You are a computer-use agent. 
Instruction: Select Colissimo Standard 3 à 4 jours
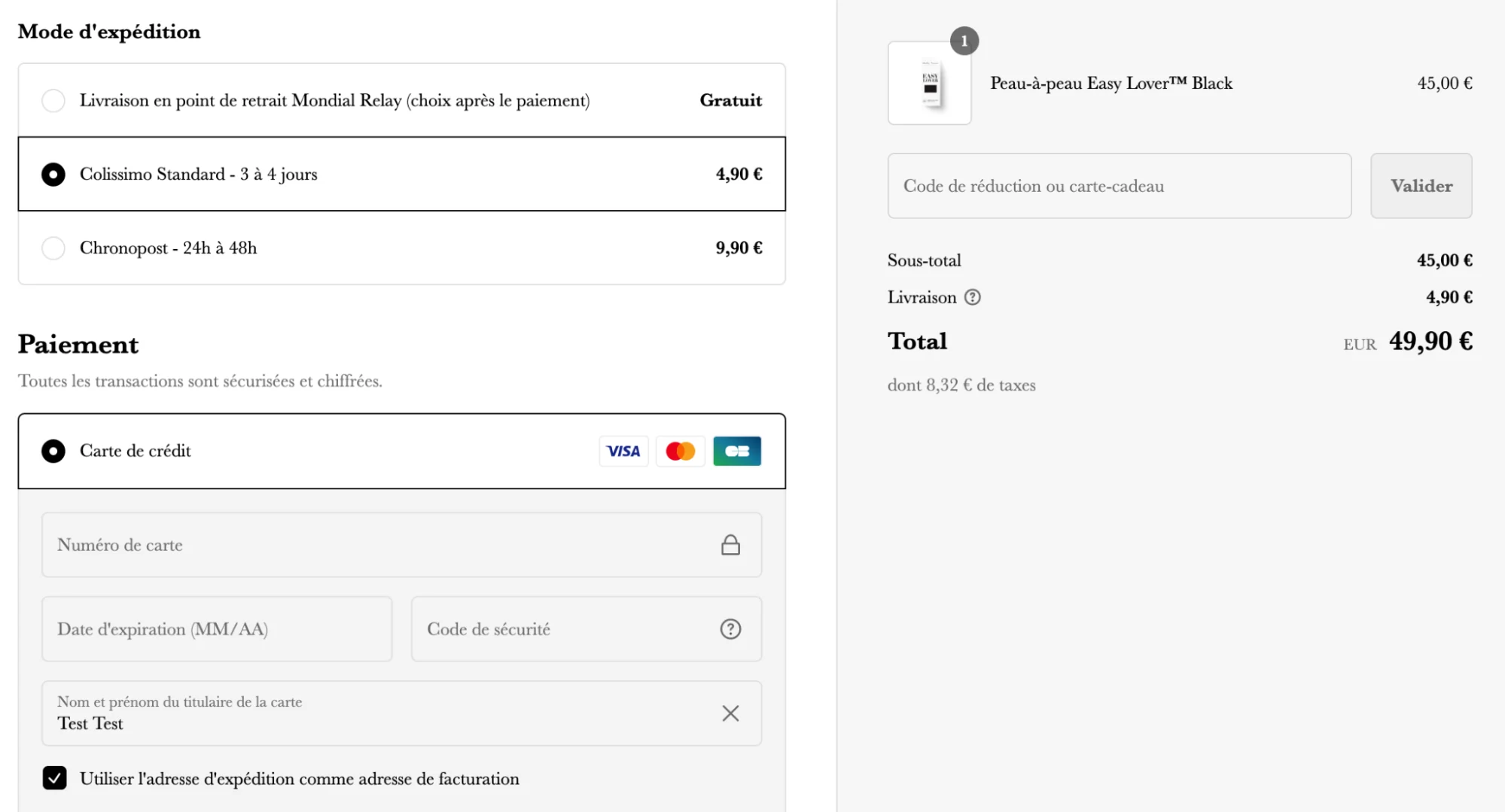53,174
